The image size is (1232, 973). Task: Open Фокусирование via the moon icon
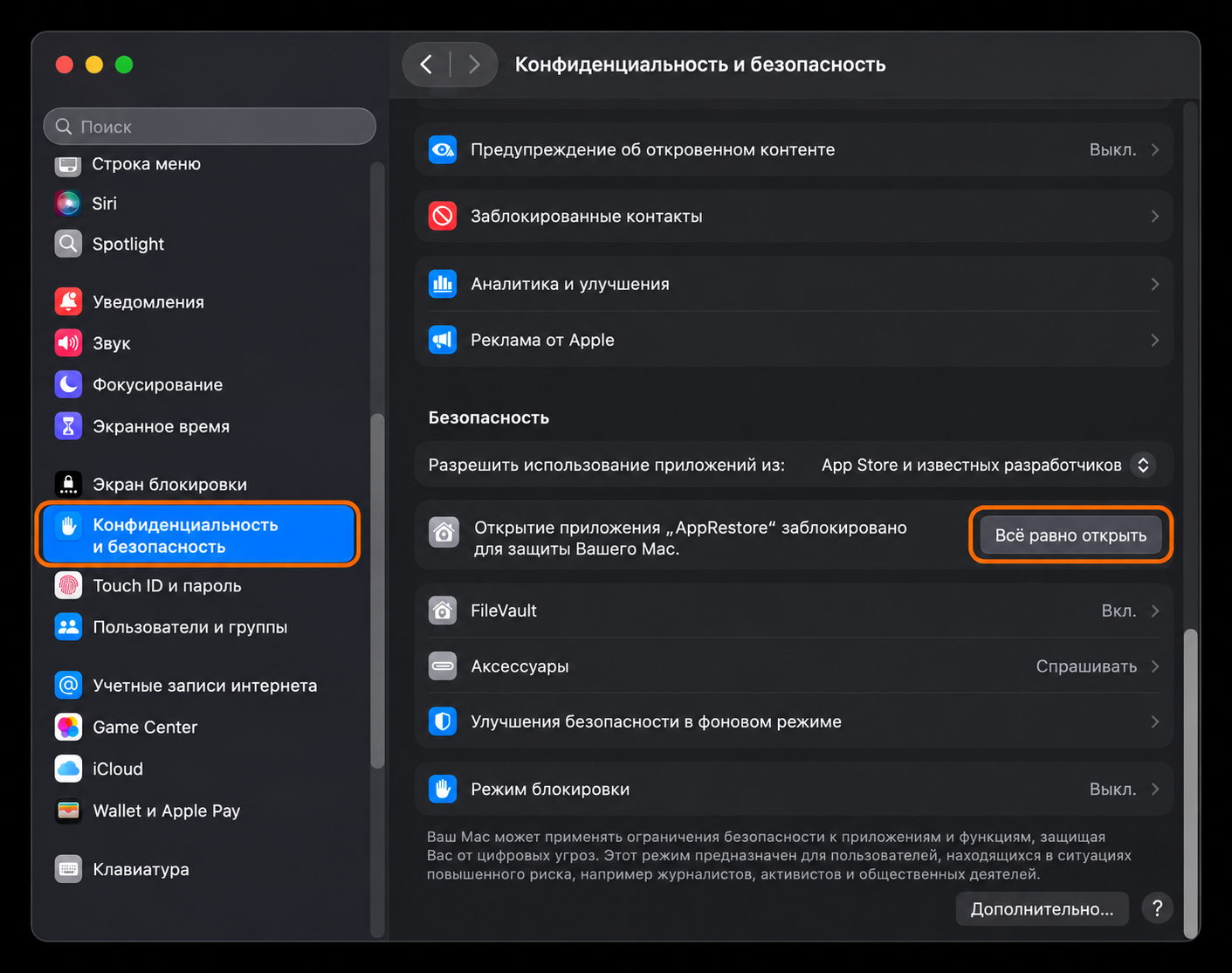(x=68, y=384)
